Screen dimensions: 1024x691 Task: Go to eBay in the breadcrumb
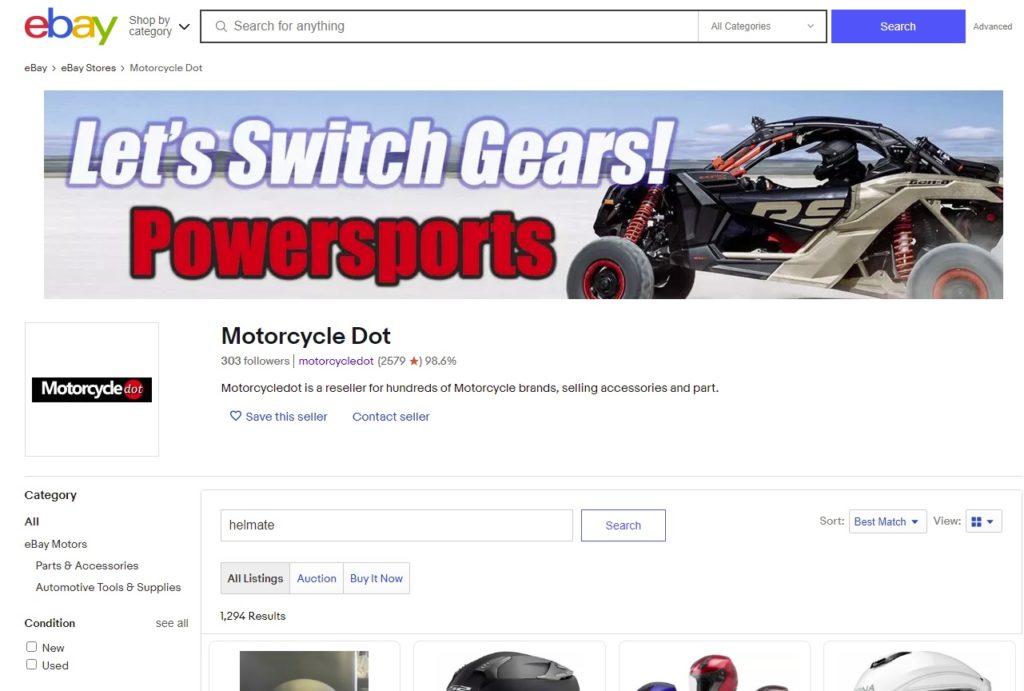[x=35, y=67]
